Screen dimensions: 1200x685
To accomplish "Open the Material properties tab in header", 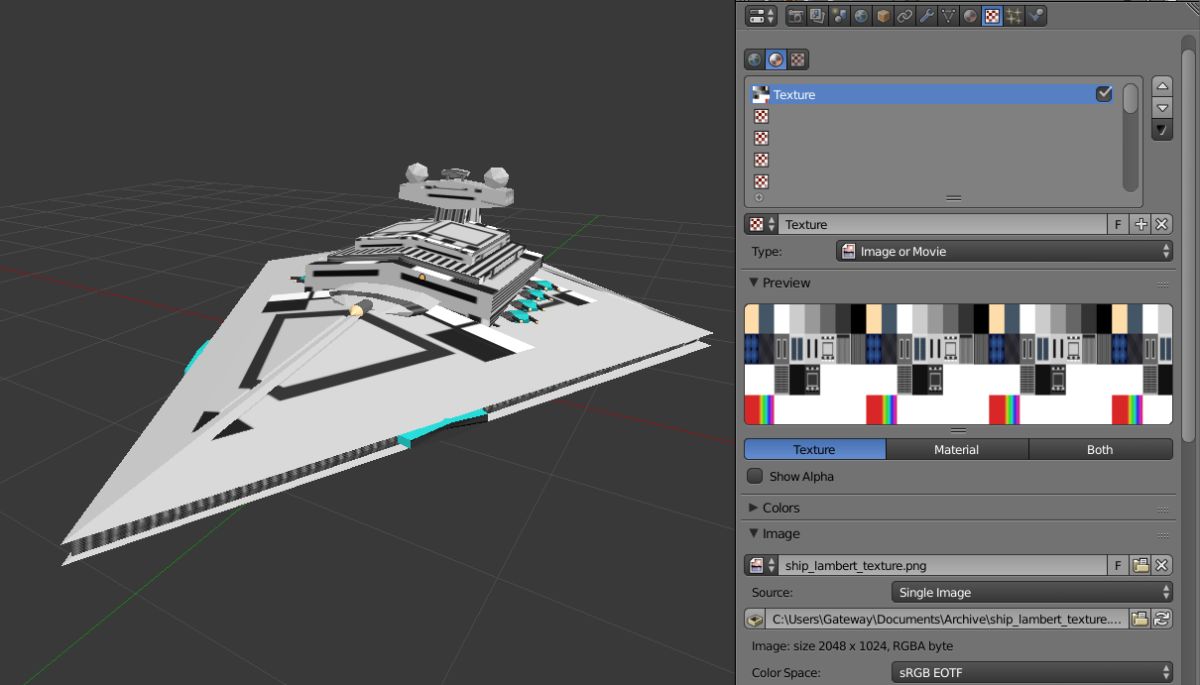I will (970, 15).
